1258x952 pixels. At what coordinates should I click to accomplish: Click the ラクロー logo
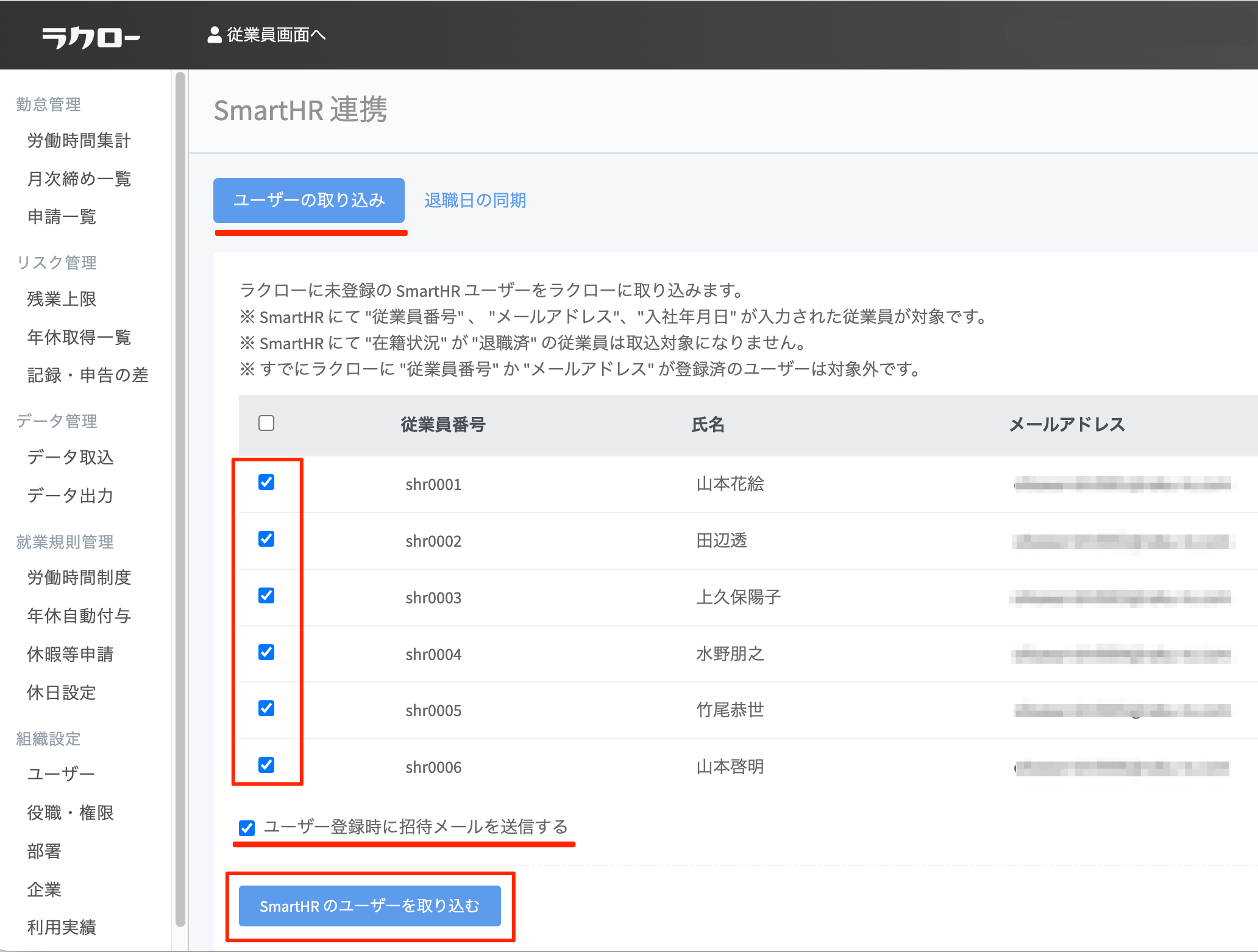click(91, 37)
